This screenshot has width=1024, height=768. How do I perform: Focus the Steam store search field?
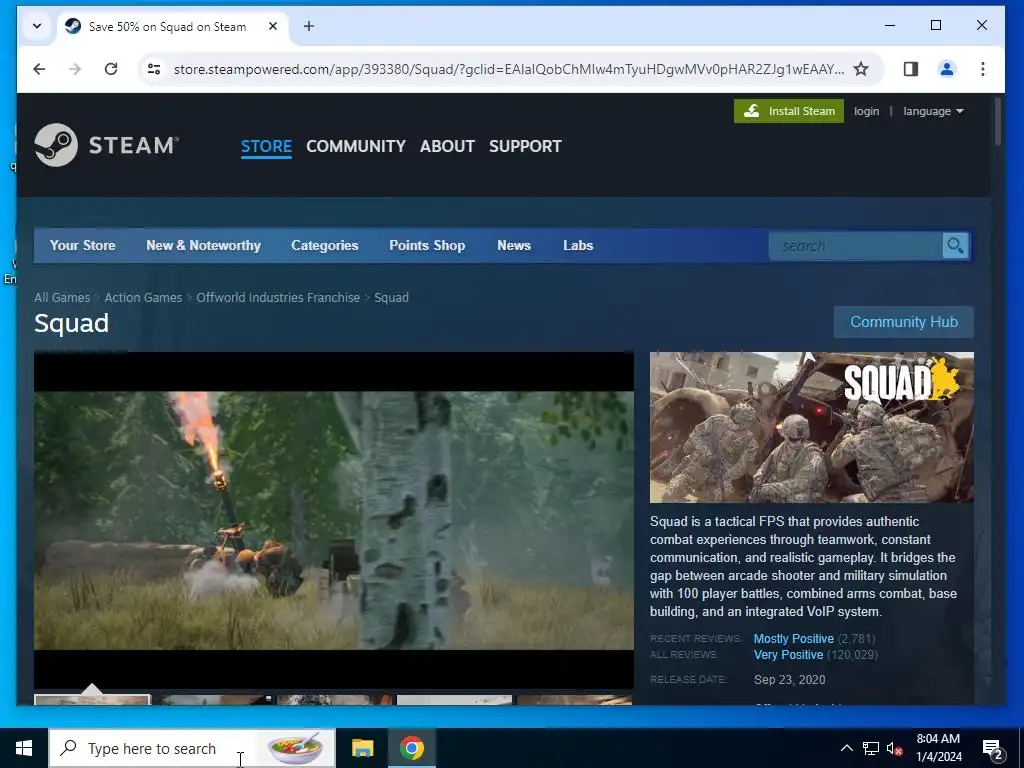pos(856,246)
